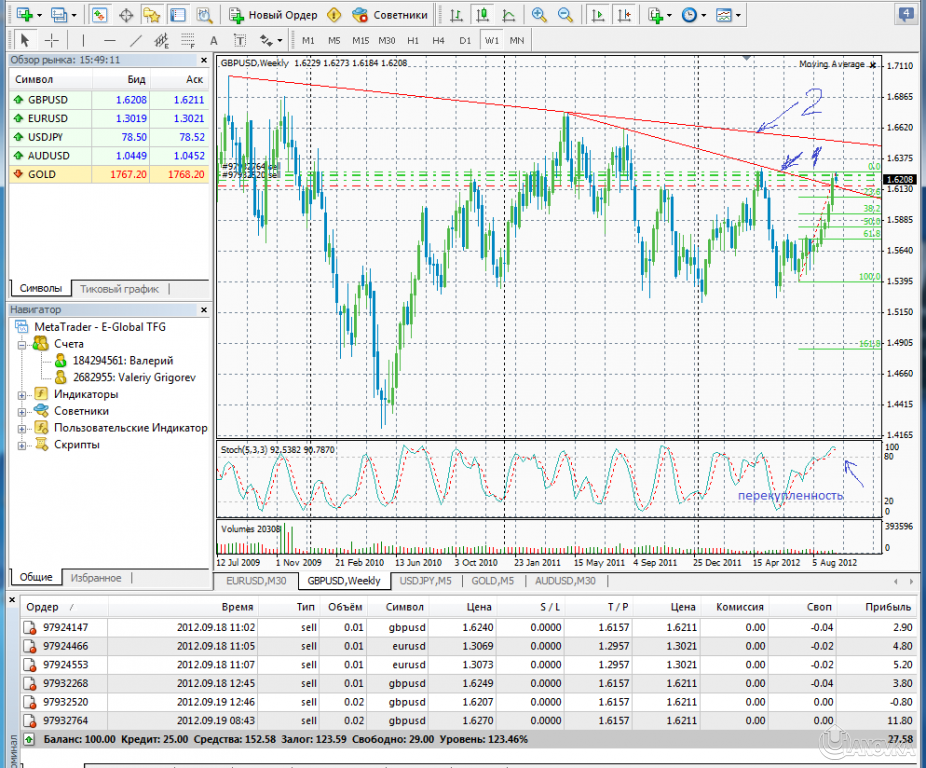This screenshot has height=768, width=926.
Task: Select the Draw Trendline tool
Action: click(x=136, y=40)
